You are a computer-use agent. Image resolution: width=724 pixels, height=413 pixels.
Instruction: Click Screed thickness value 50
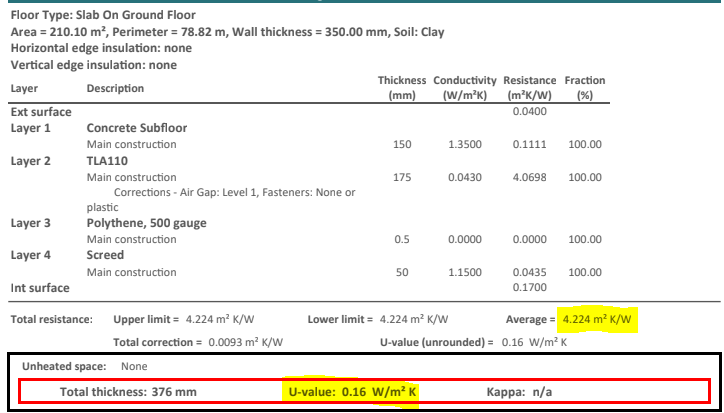point(402,273)
